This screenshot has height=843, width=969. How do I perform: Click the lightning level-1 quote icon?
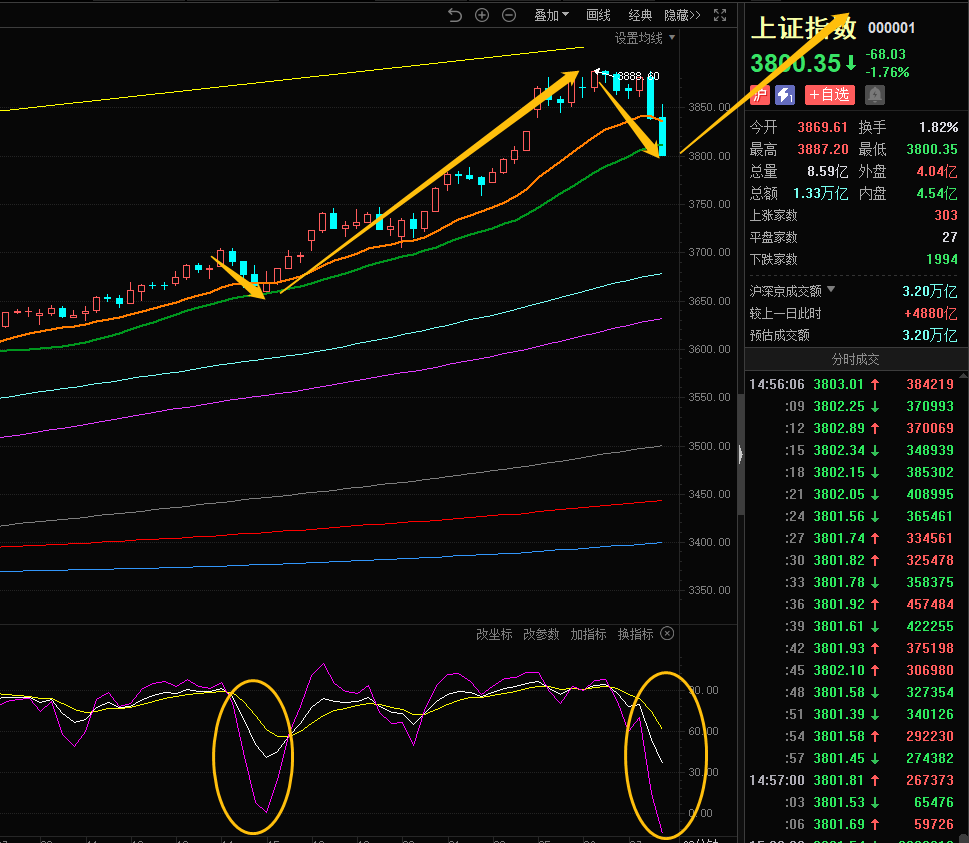[x=785, y=95]
